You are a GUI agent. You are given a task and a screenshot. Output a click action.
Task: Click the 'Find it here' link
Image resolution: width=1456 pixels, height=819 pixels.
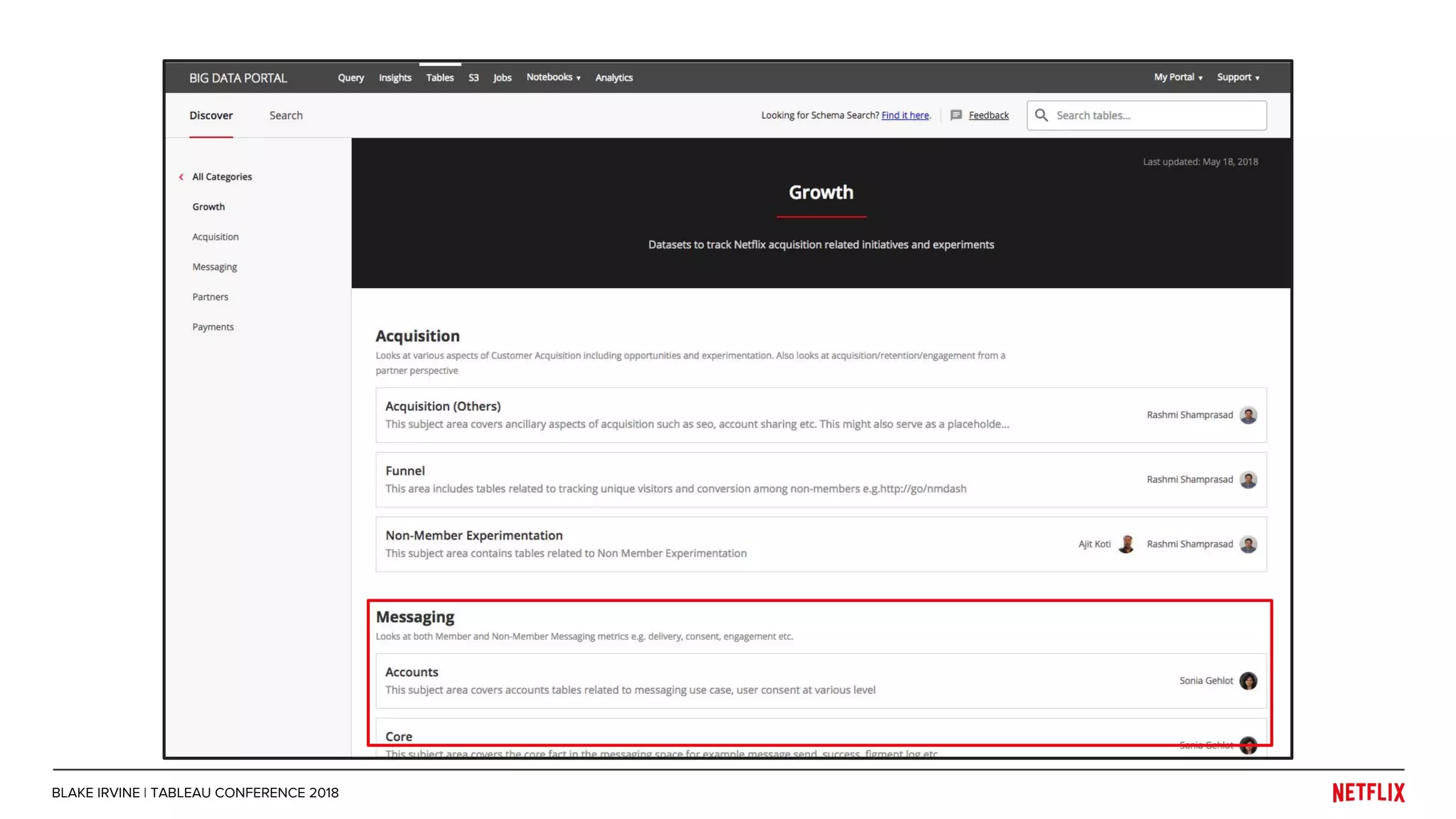pyautogui.click(x=905, y=115)
